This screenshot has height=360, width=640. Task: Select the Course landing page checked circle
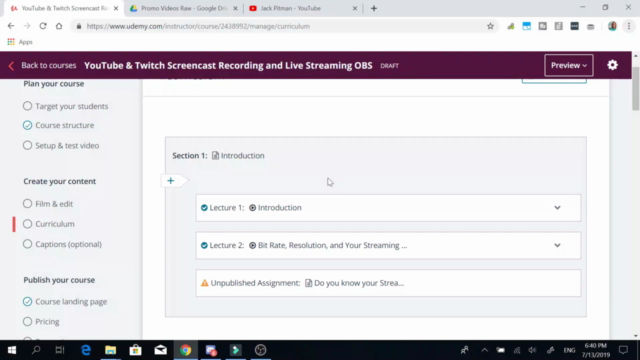(27, 302)
